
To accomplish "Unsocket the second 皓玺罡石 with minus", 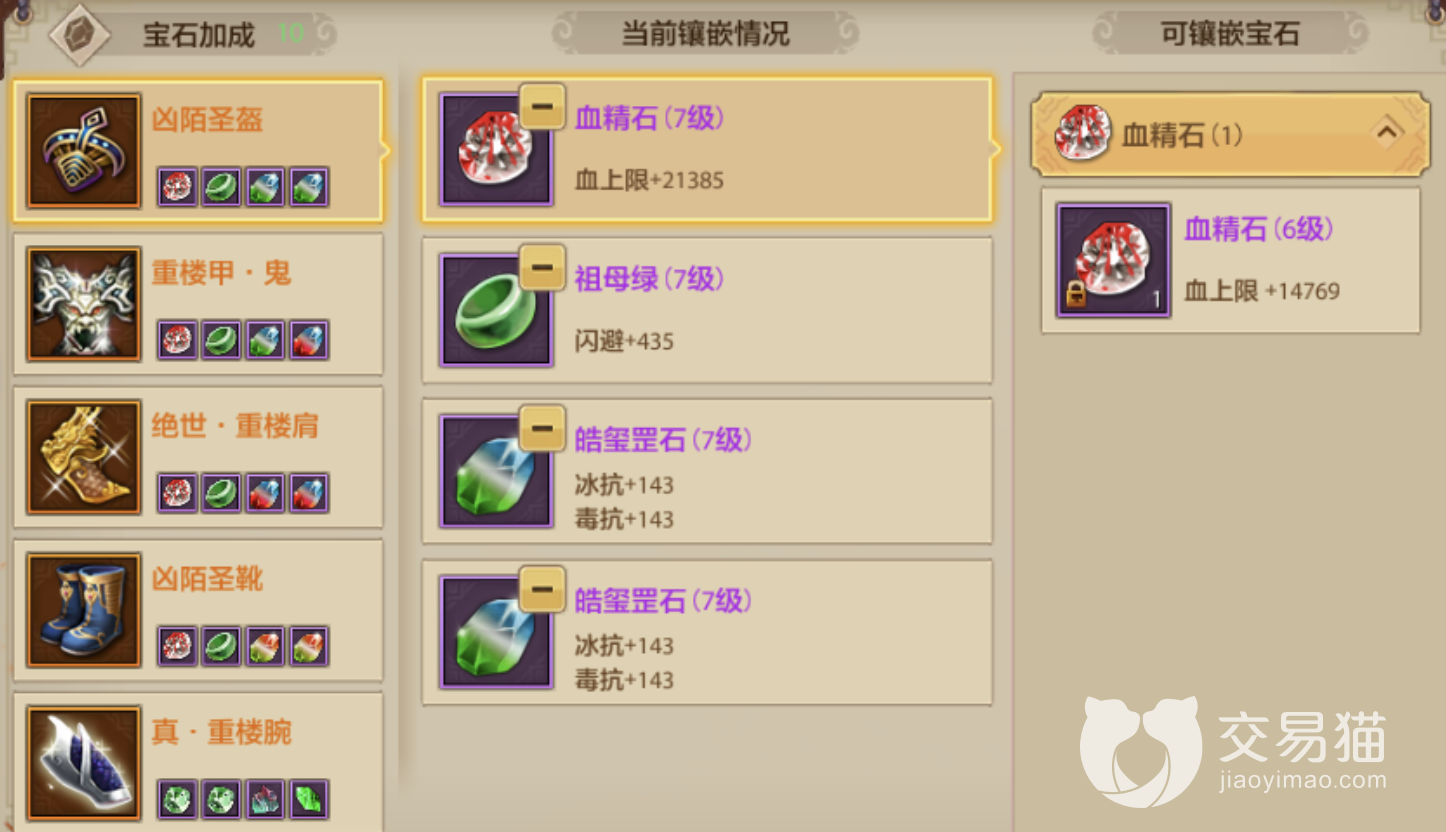I will pos(542,589).
